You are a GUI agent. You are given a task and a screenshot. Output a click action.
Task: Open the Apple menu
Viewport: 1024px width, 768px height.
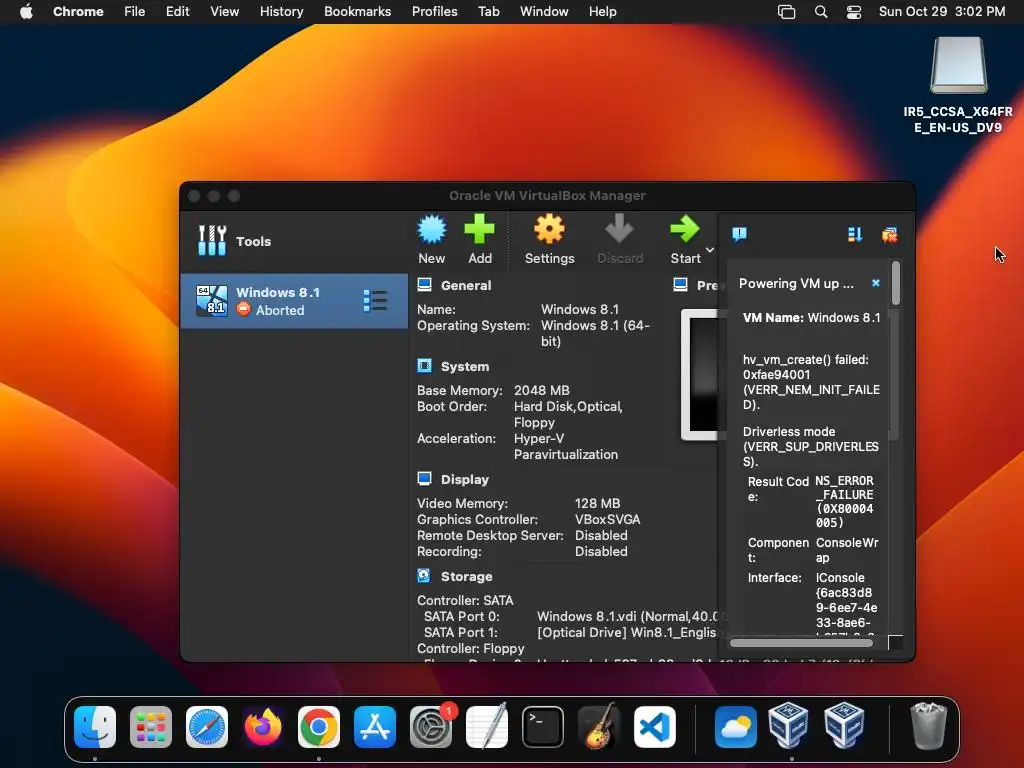pyautogui.click(x=26, y=12)
